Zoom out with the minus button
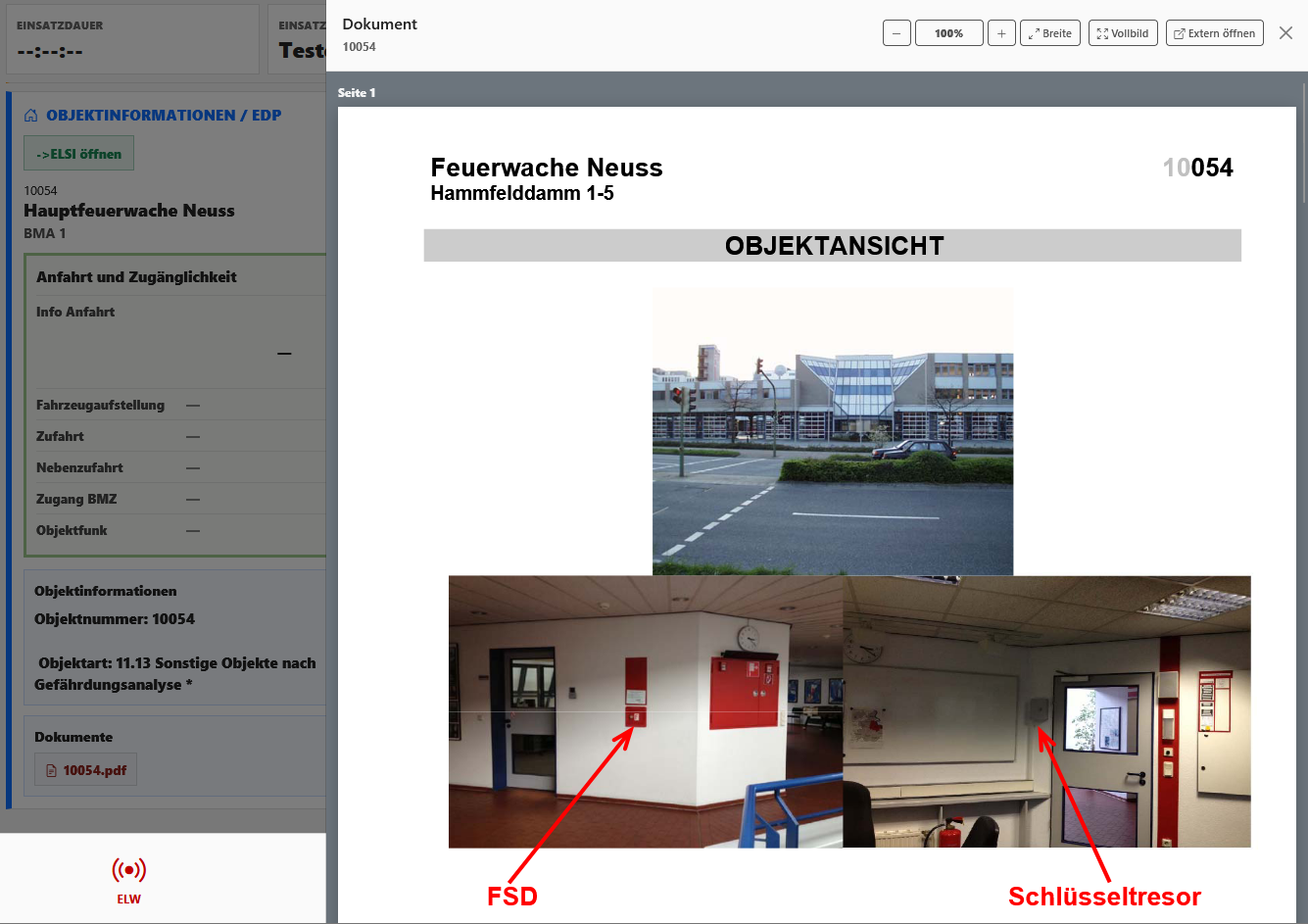 pos(896,33)
